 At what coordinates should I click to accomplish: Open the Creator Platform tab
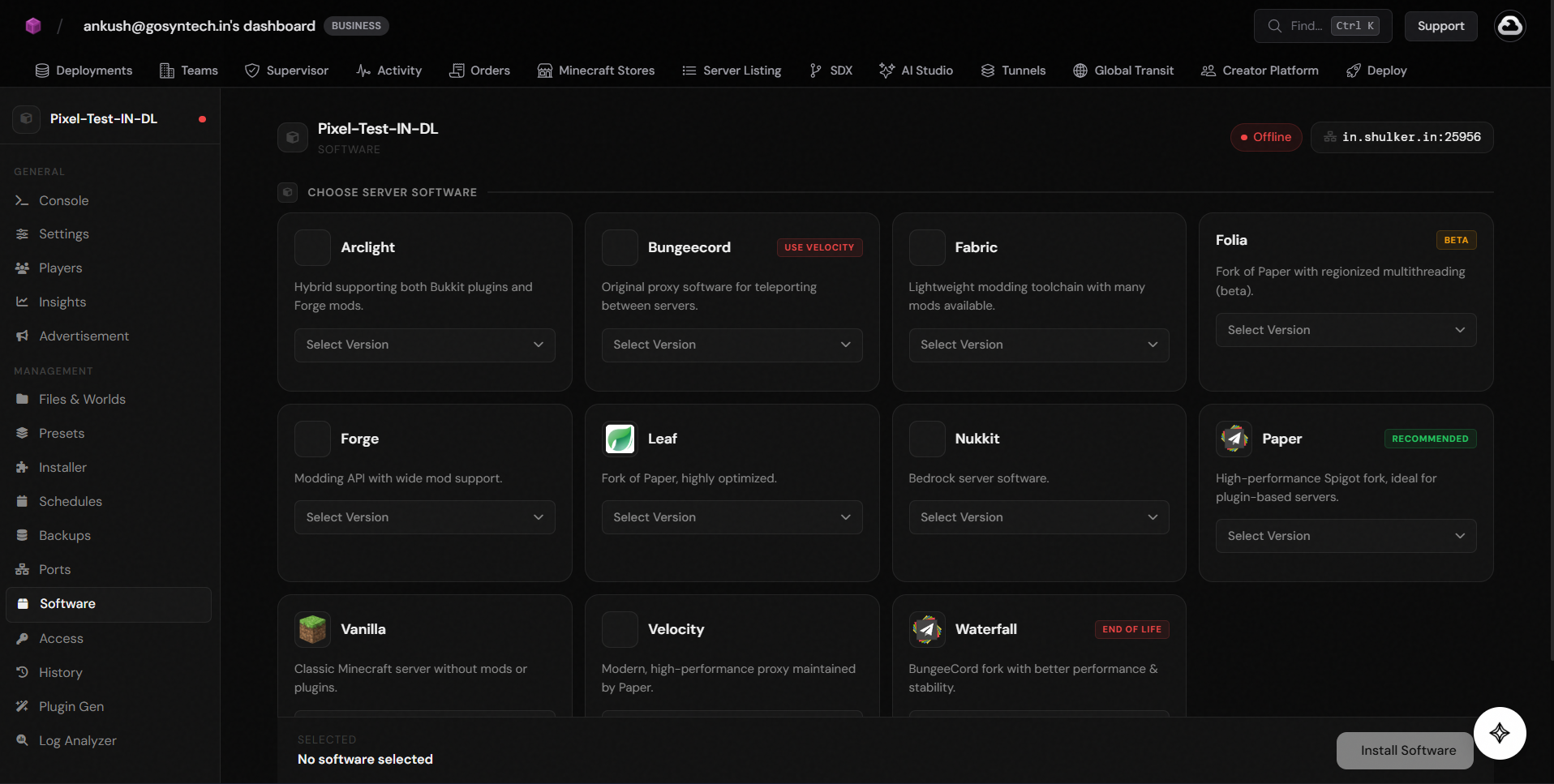point(1260,71)
